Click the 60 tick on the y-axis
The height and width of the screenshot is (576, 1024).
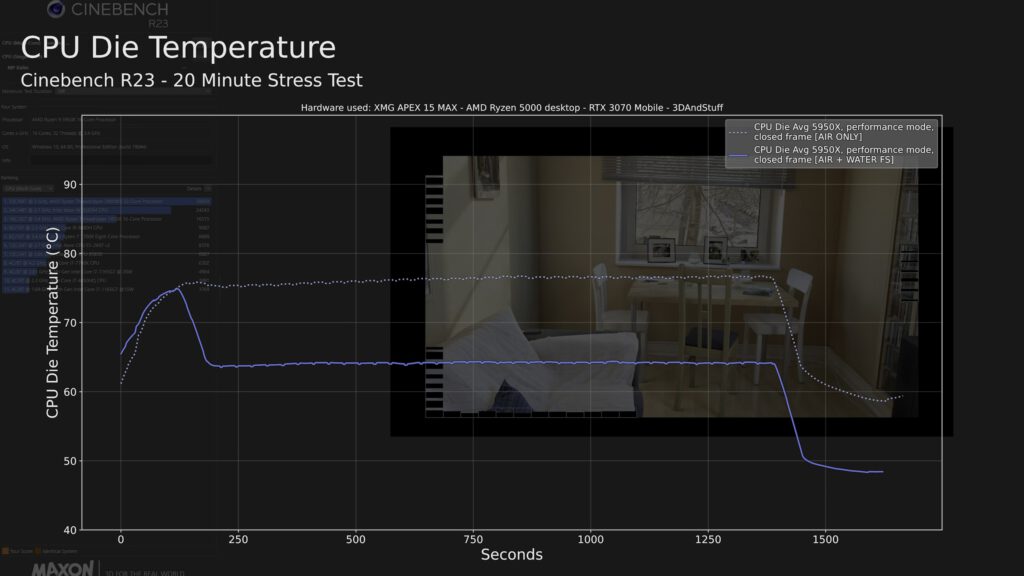70,392
